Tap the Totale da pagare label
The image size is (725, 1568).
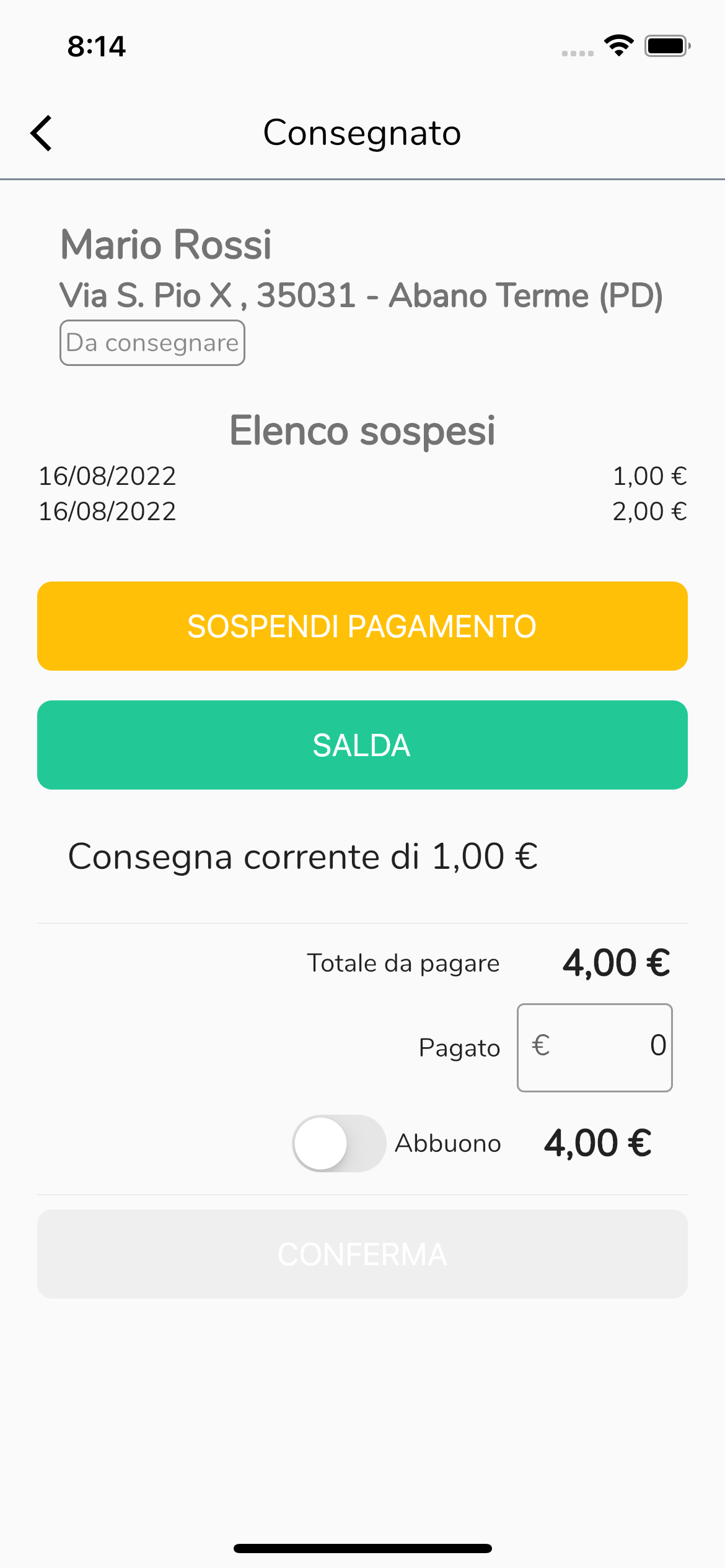tap(403, 964)
